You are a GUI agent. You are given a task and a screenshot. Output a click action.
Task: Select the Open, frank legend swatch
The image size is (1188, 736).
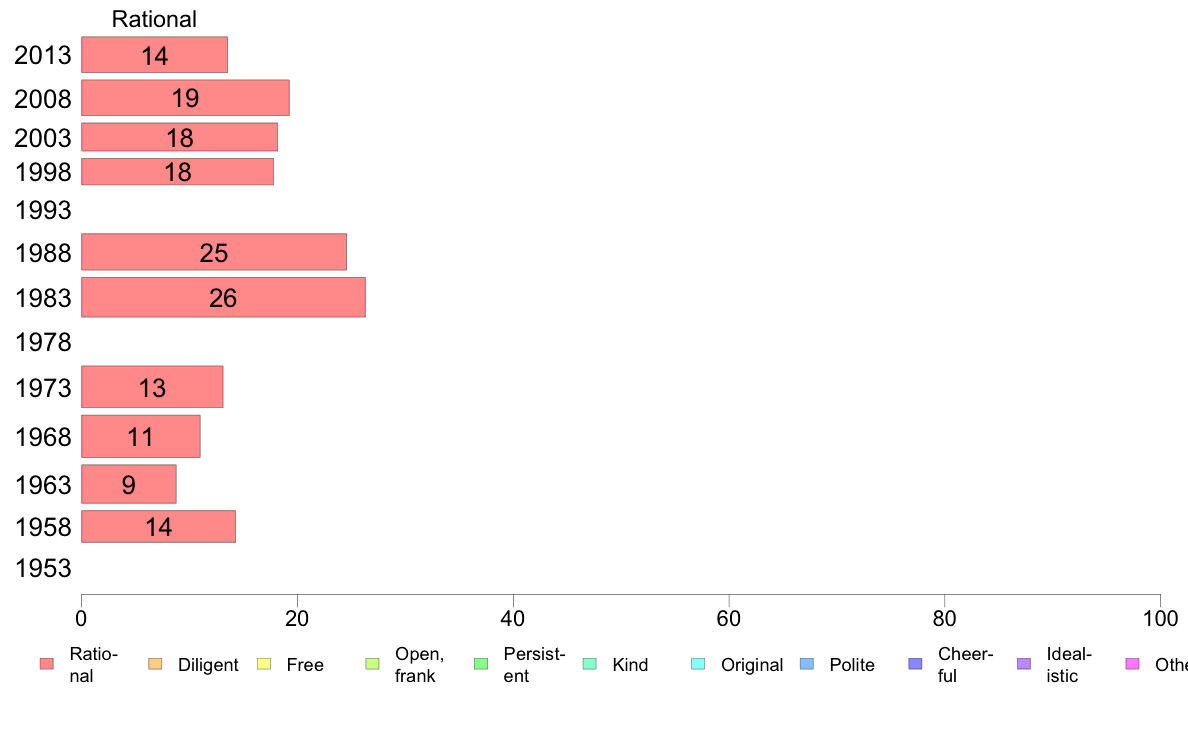(372, 664)
